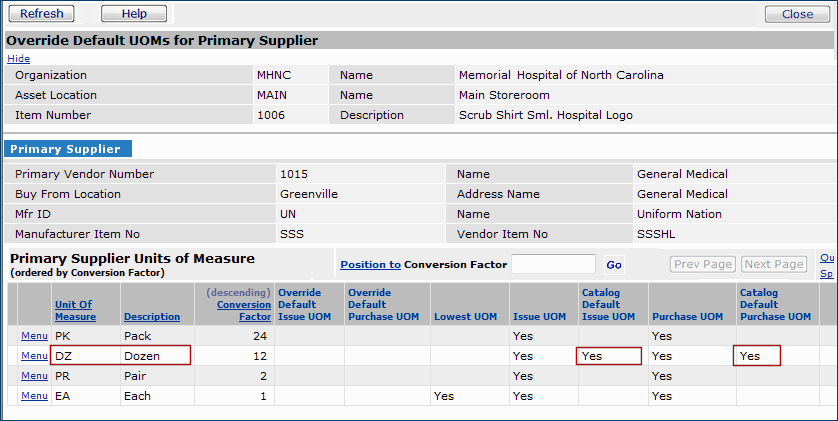Viewport: 838px width, 421px height.
Task: Open the Help page
Action: coord(134,14)
